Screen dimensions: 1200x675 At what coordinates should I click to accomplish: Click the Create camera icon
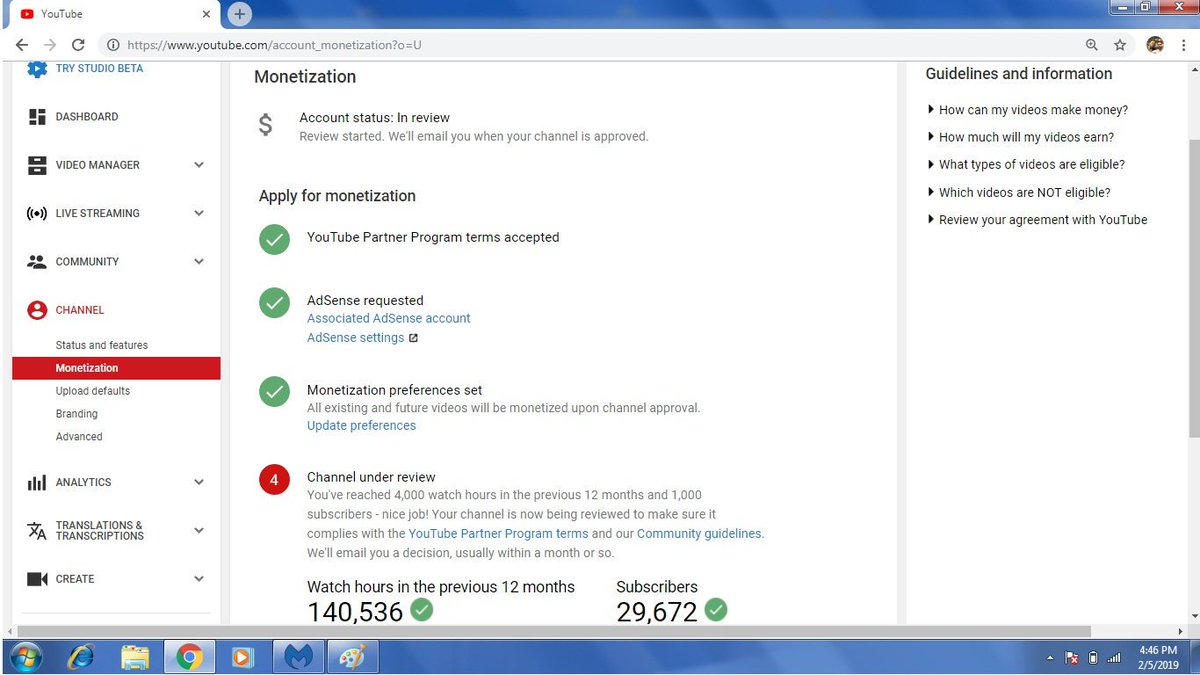coord(37,579)
